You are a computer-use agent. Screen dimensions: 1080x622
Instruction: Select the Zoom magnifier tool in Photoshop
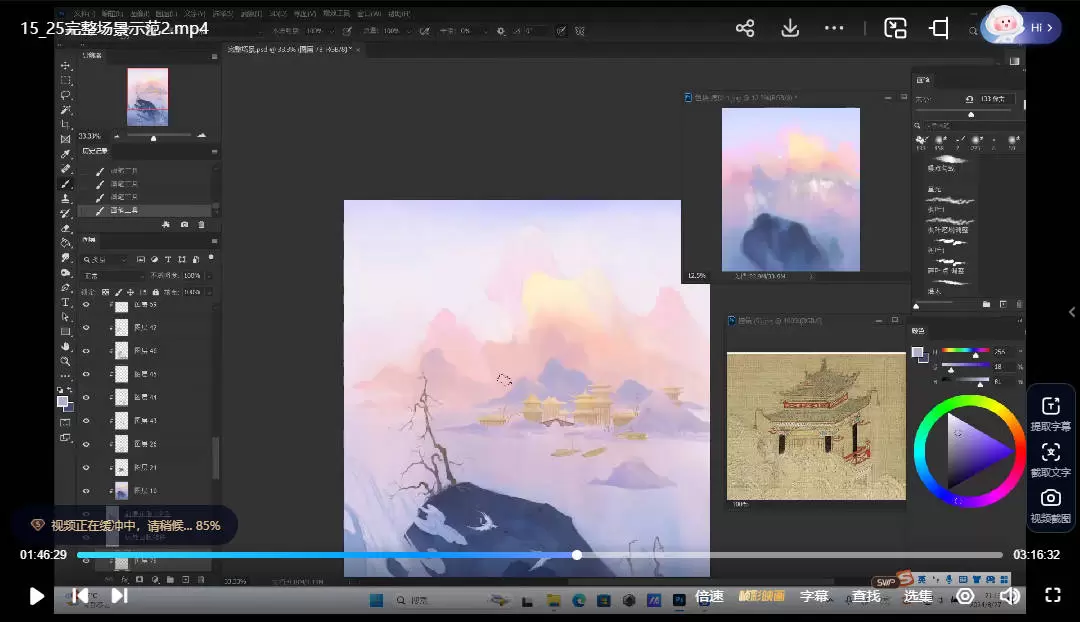[66, 361]
